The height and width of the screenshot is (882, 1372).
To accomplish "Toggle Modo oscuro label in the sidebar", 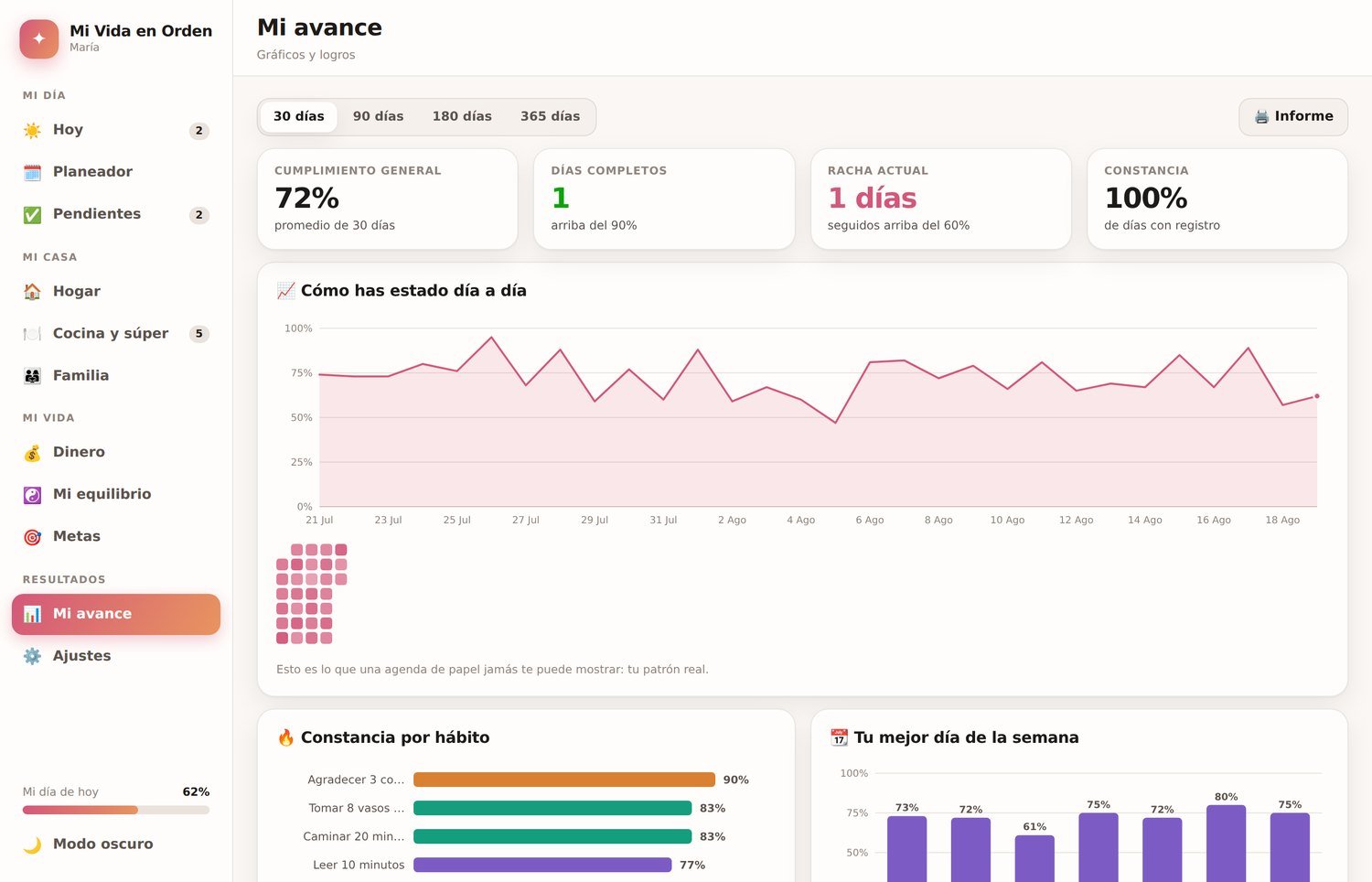I will [x=102, y=844].
